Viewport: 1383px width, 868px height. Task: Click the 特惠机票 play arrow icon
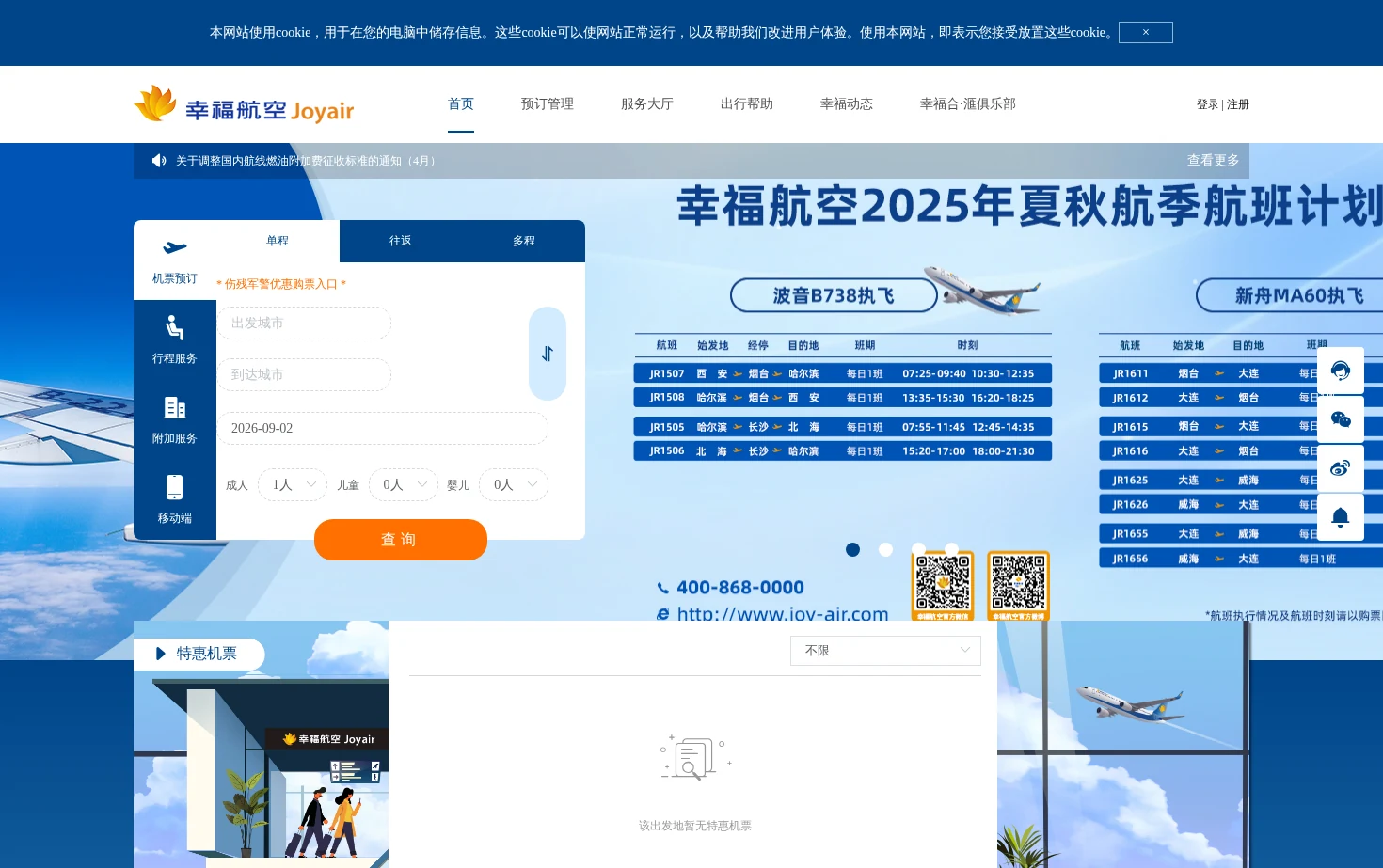161,654
